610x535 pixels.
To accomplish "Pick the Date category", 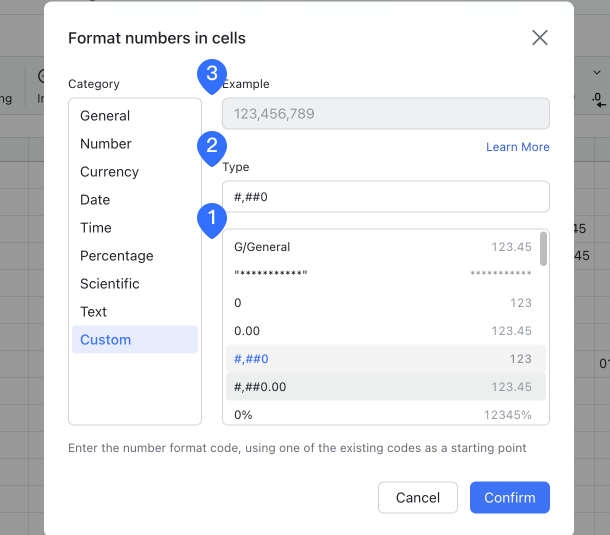I will 95,200.
